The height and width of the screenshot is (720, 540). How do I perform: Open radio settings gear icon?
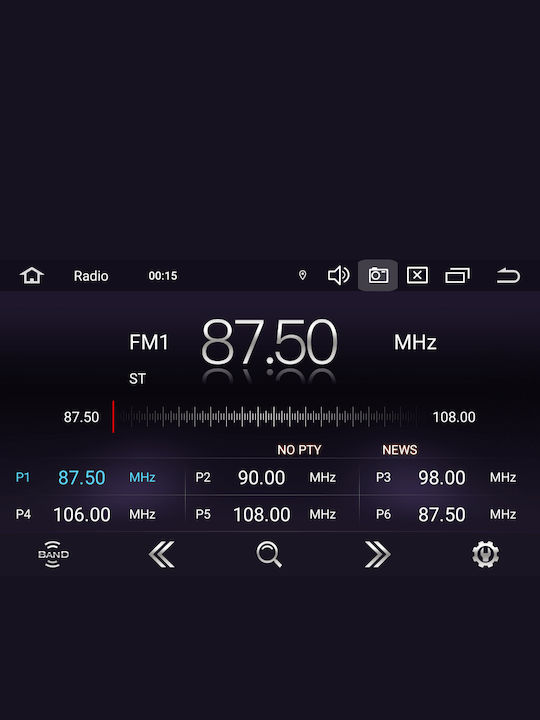485,554
